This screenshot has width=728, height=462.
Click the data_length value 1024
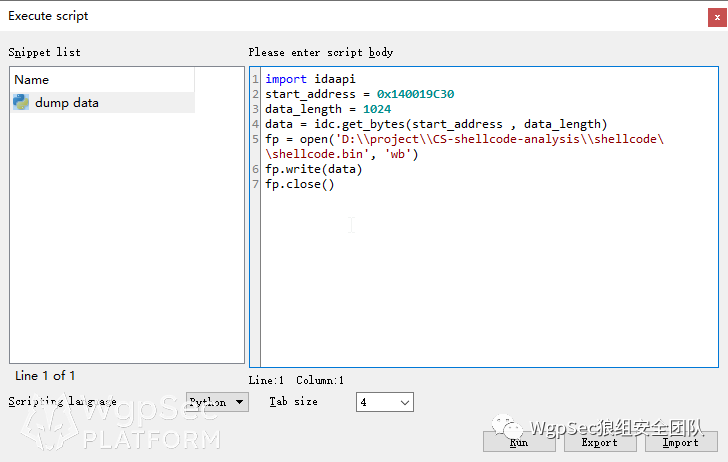tap(377, 109)
